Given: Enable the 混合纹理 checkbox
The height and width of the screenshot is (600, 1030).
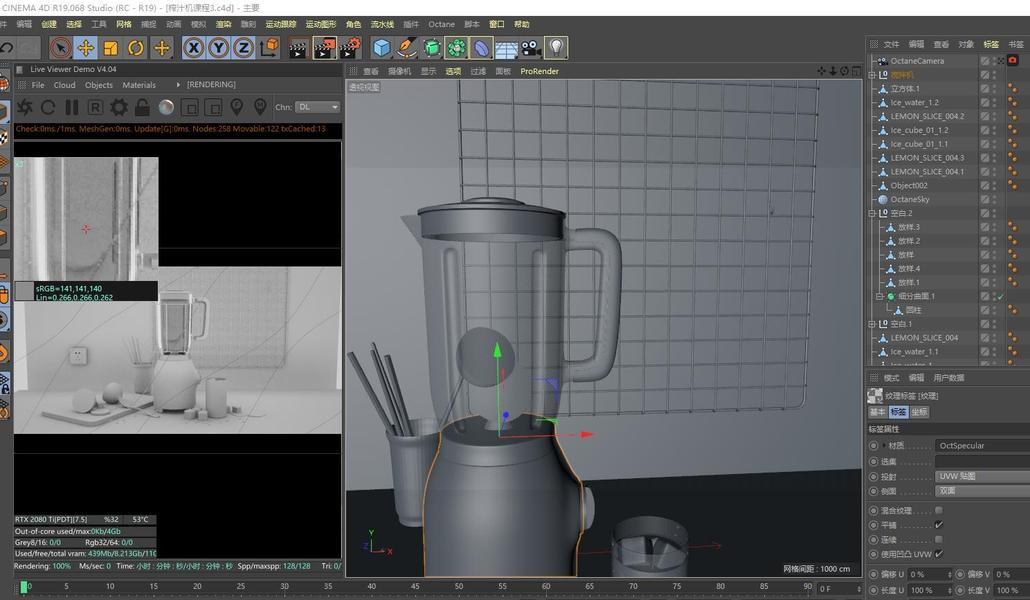Looking at the screenshot, I should [939, 510].
